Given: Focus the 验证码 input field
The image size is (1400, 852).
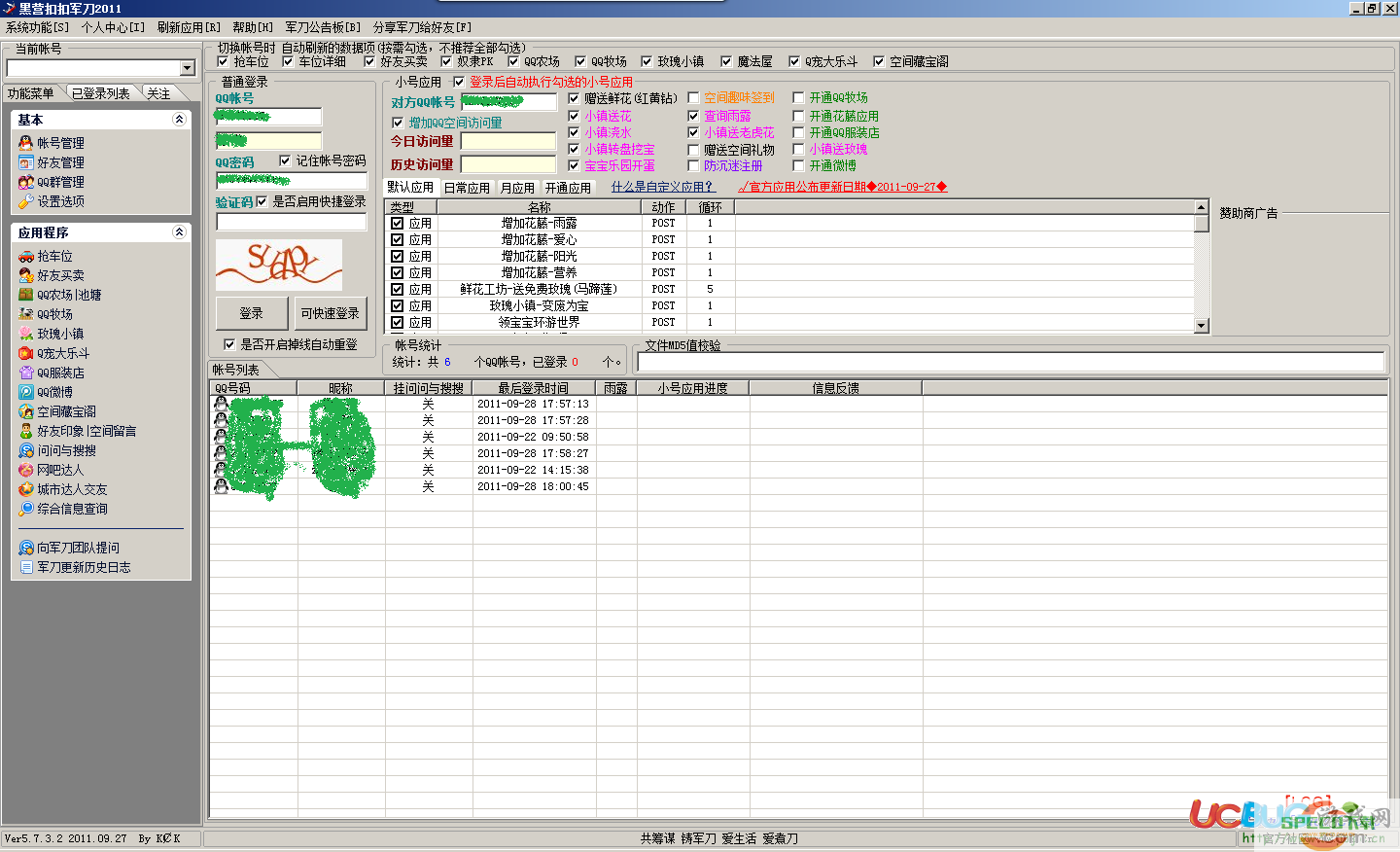Looking at the screenshot, I should [292, 222].
